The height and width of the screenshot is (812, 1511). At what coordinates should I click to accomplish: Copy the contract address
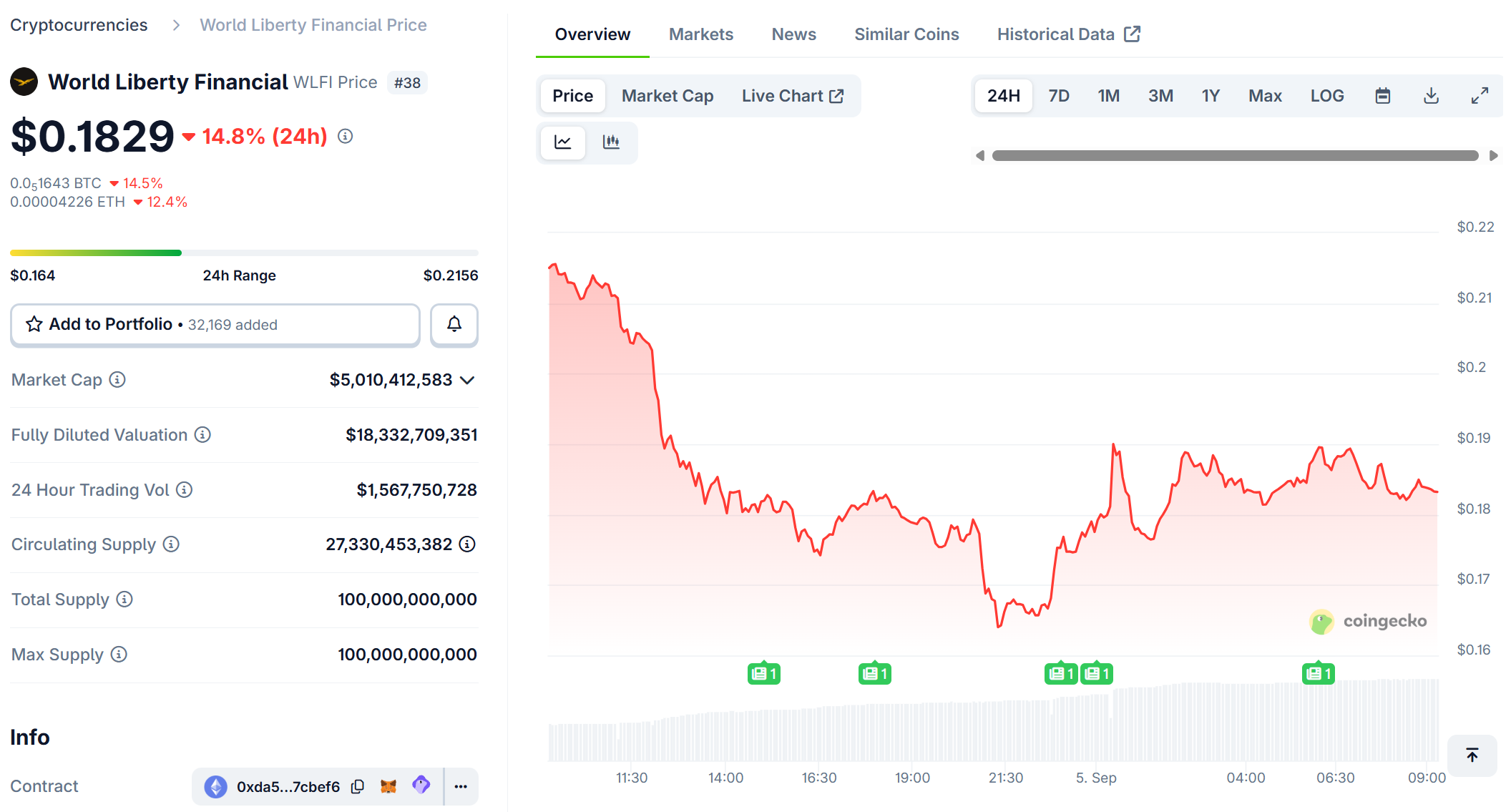pos(358,787)
